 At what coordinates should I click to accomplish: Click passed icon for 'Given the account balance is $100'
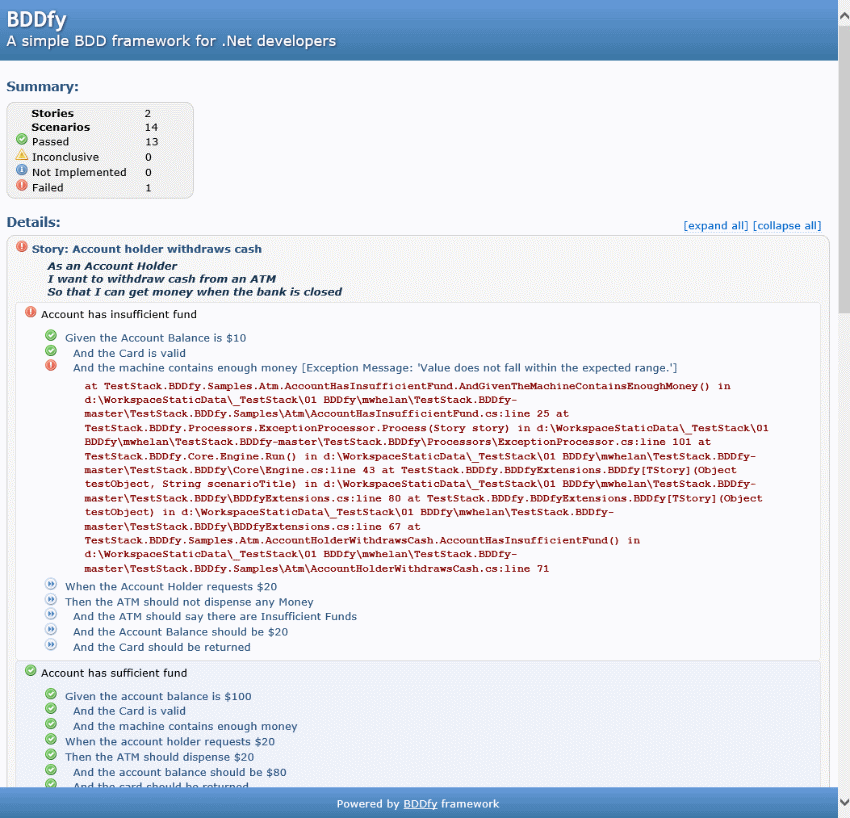coord(51,694)
